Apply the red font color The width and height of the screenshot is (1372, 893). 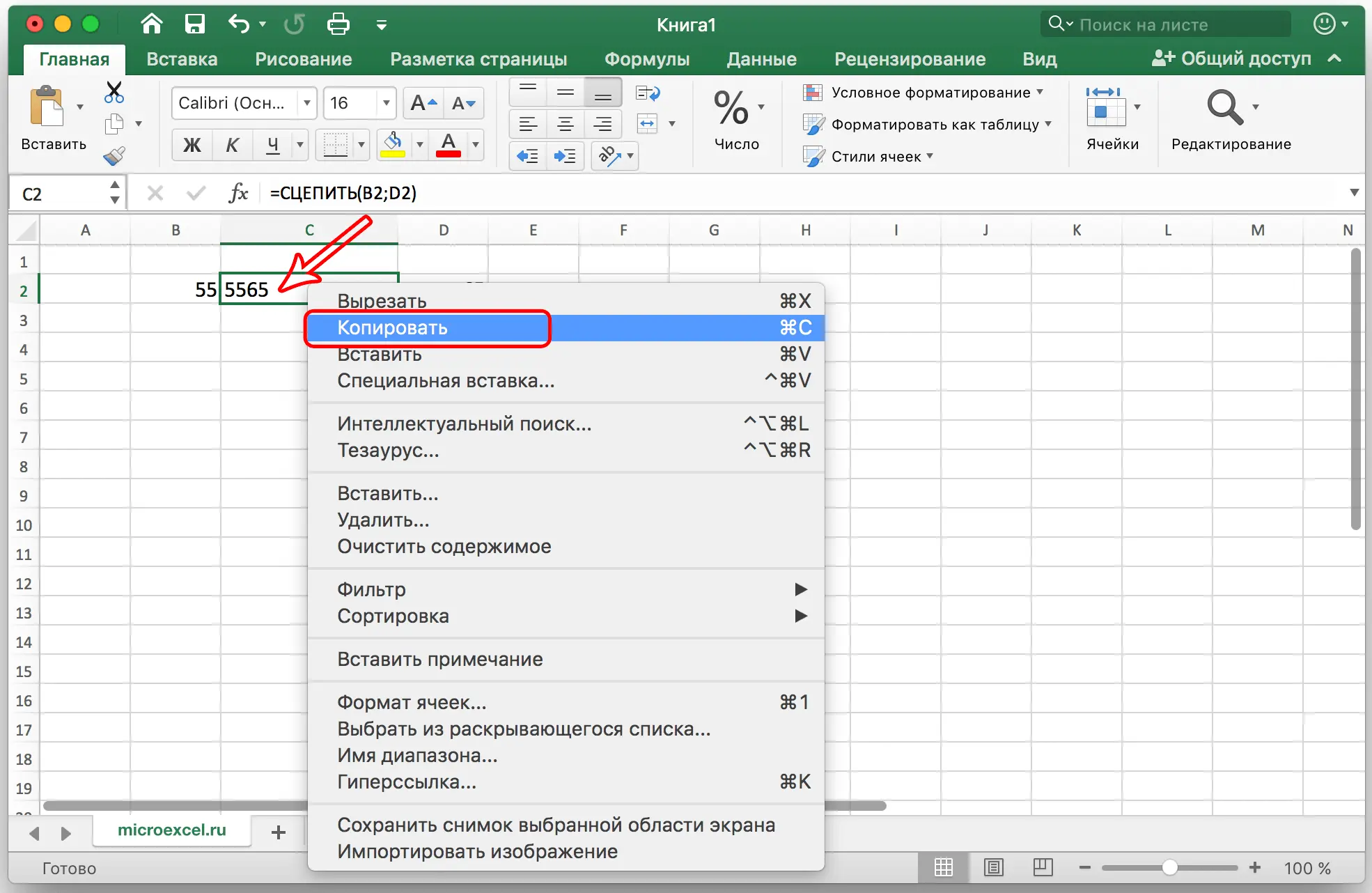449,145
